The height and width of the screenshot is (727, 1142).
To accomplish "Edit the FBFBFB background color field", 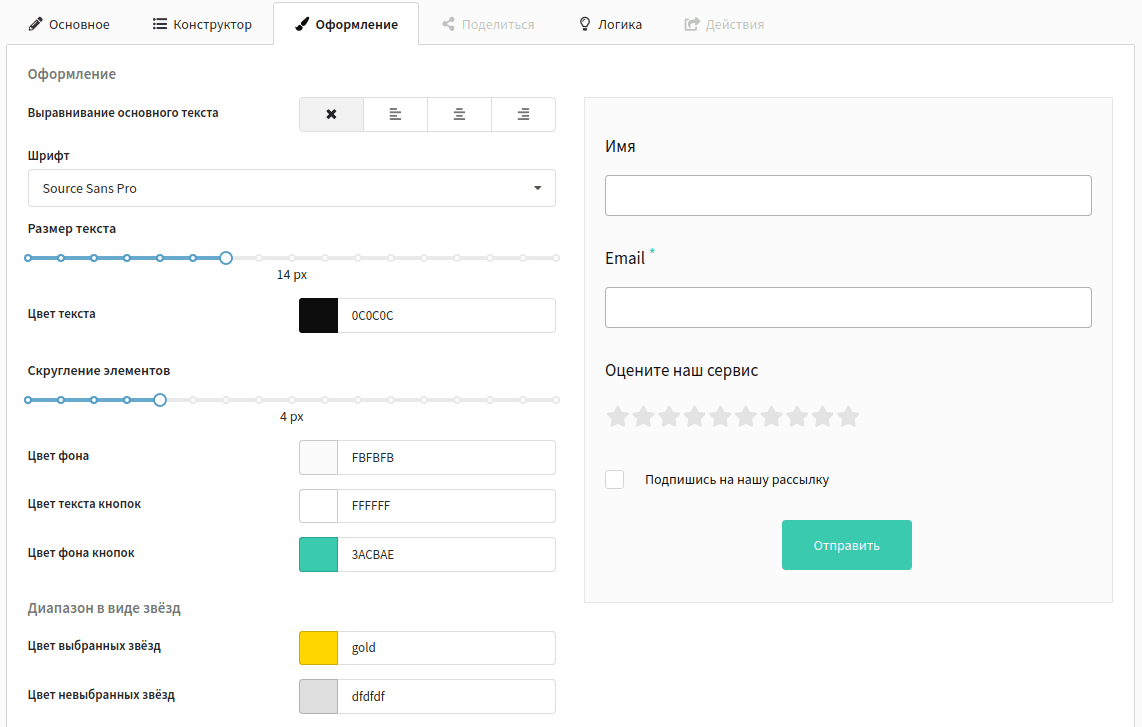I will [x=446, y=457].
